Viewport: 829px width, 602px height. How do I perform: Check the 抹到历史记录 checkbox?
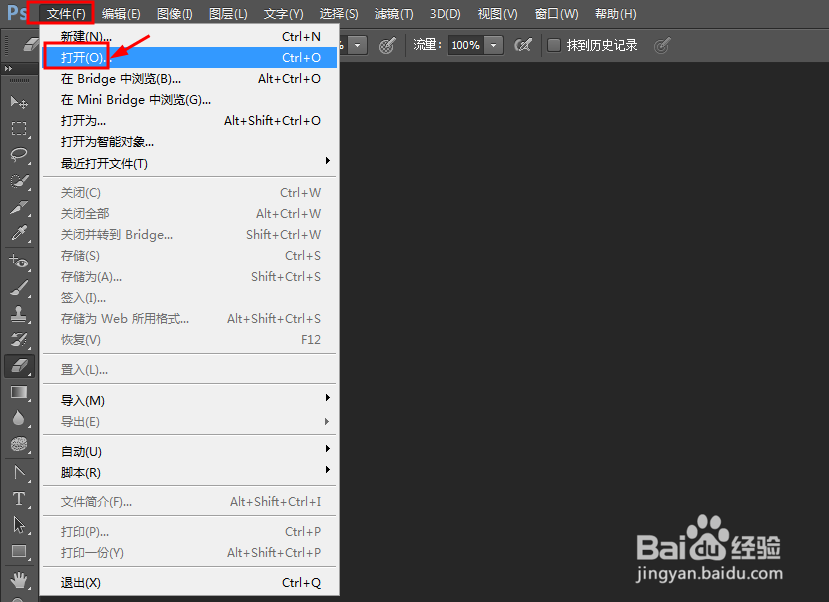554,45
